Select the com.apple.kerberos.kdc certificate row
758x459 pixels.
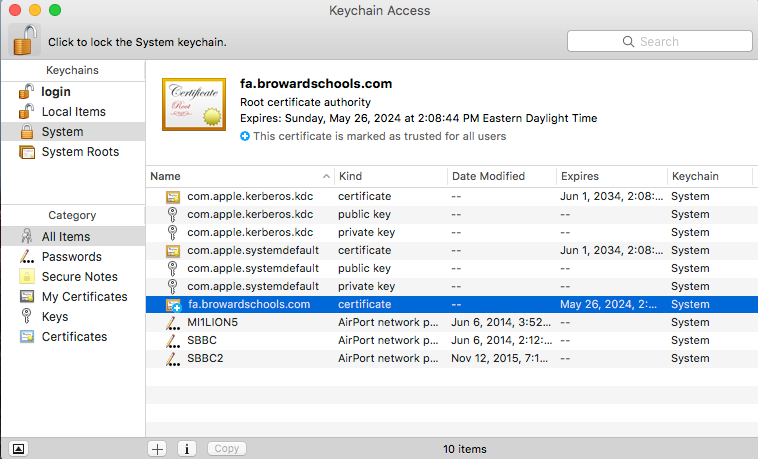pyautogui.click(x=452, y=196)
